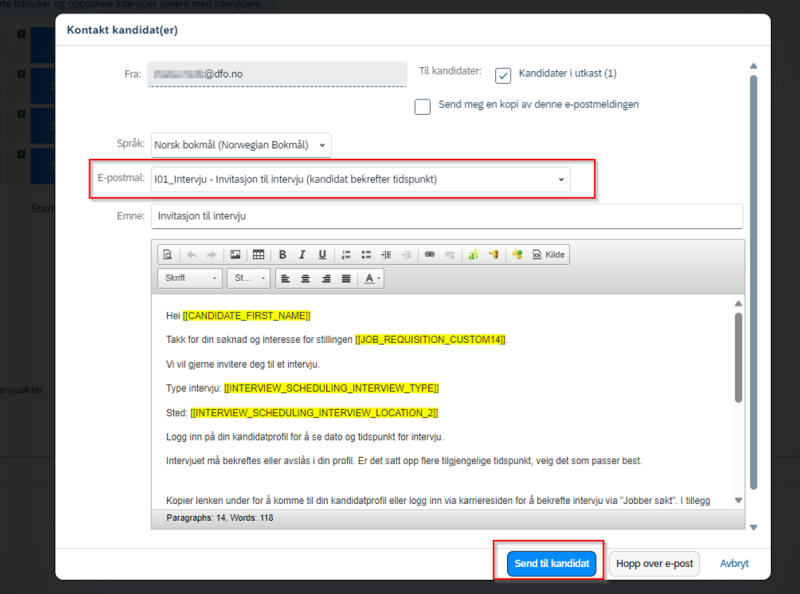The image size is (800, 594).
Task: Click the dialog scrollbar up arrow
Action: coord(754,66)
